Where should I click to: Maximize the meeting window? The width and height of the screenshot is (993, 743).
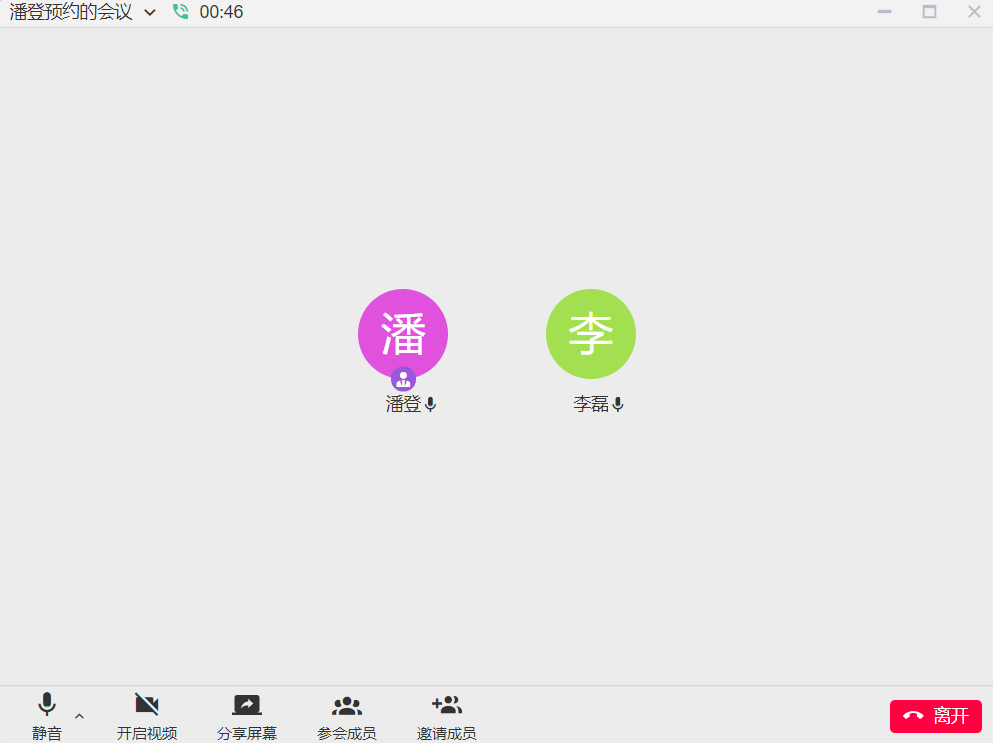(929, 12)
